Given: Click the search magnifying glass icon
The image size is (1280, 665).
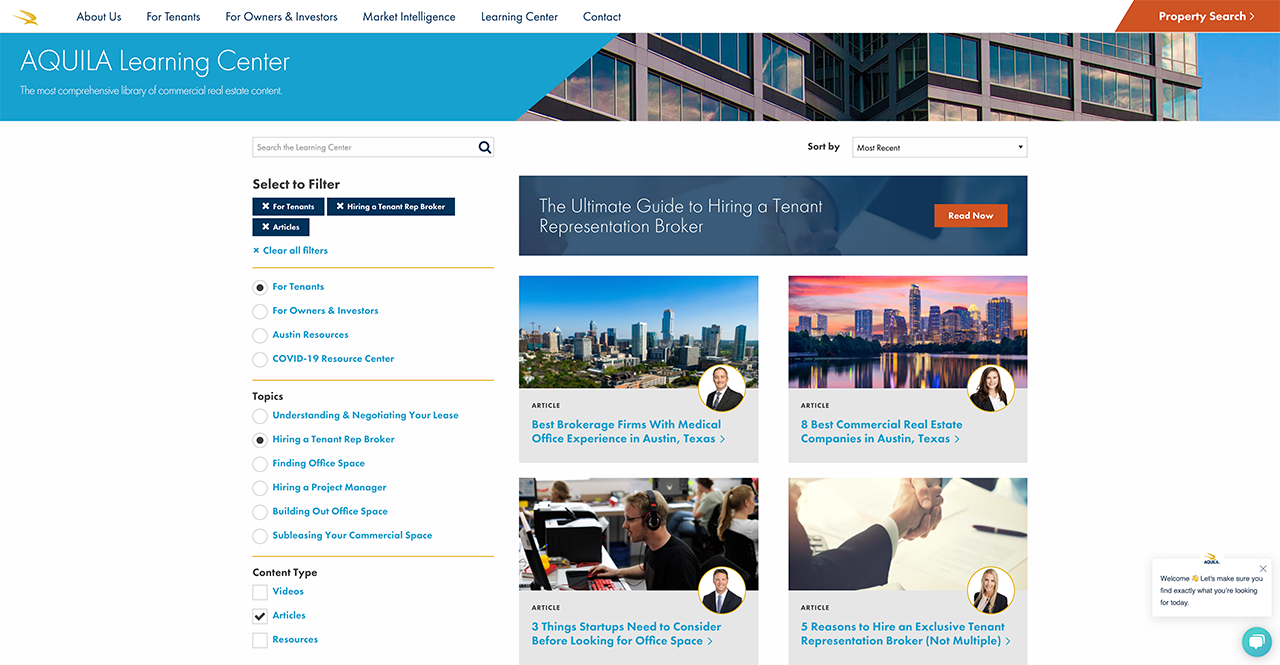Looking at the screenshot, I should pos(485,148).
